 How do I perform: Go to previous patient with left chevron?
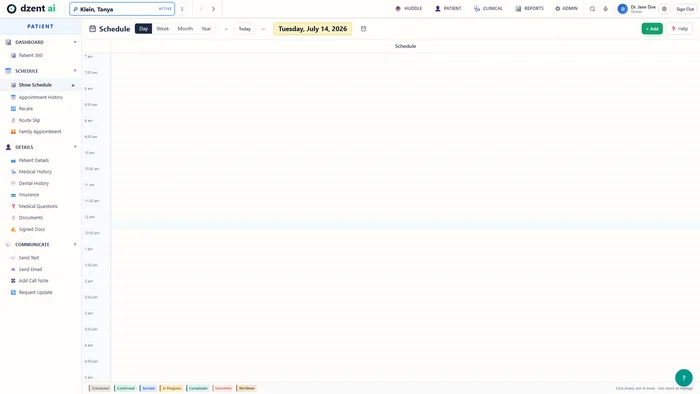[x=201, y=9]
